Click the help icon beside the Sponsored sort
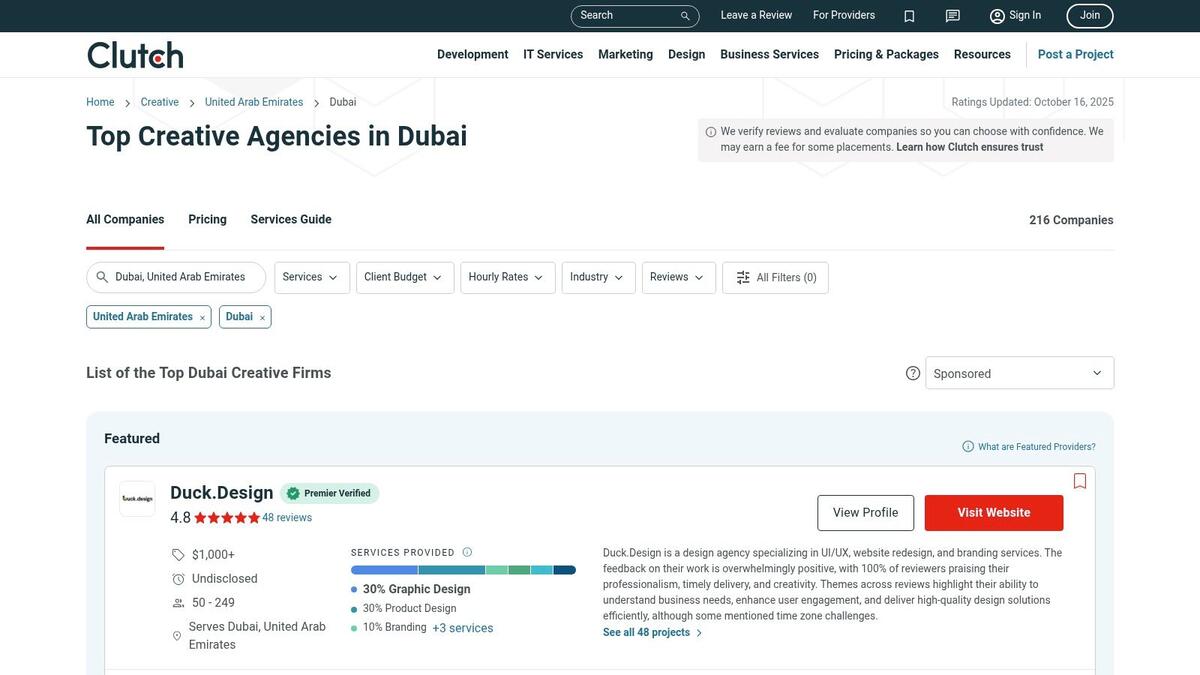The height and width of the screenshot is (675, 1200). point(913,373)
